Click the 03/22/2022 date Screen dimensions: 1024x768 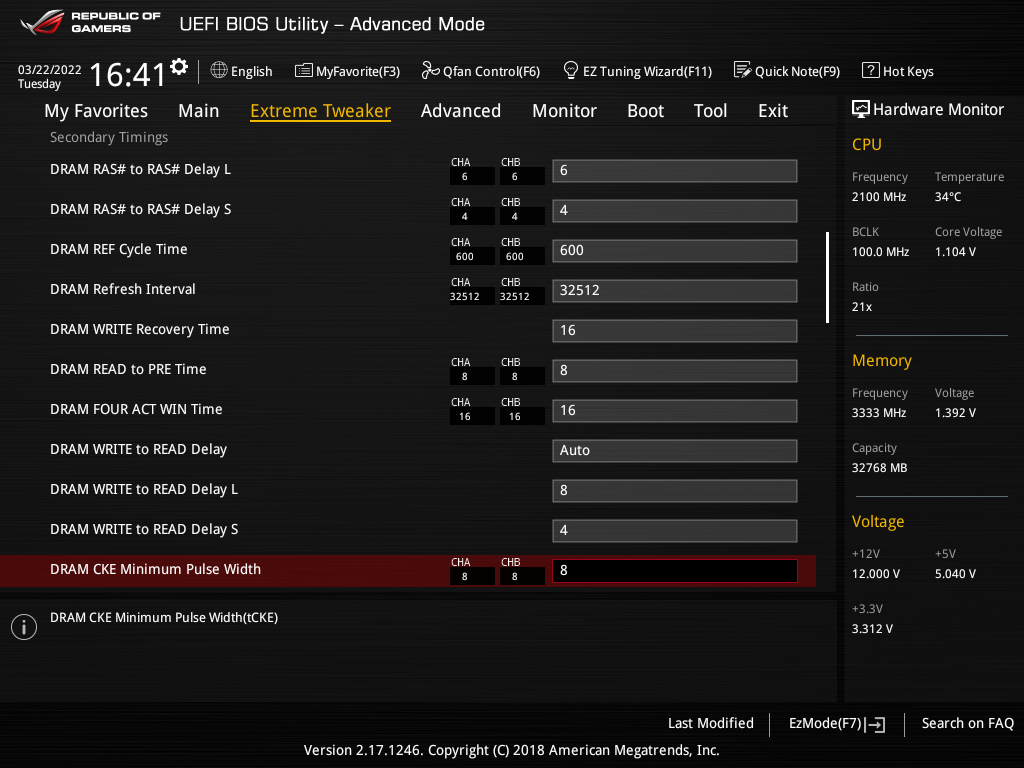coord(50,69)
